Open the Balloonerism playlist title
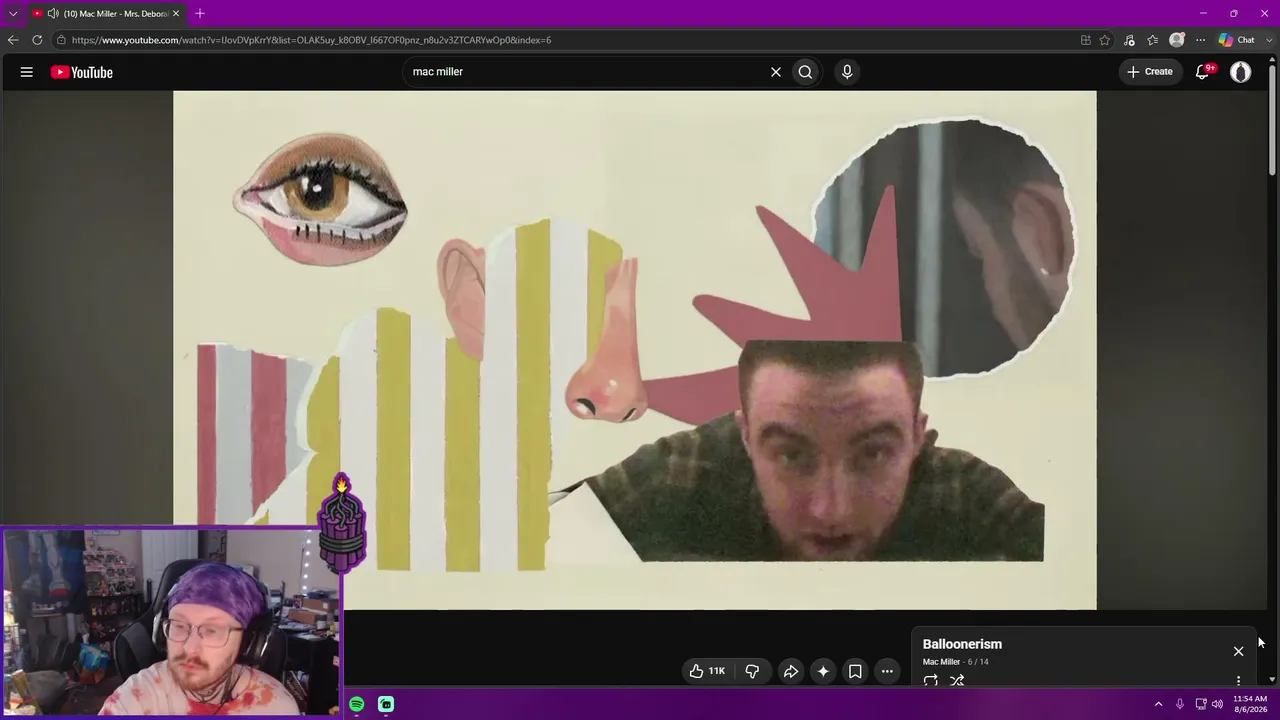 click(x=962, y=644)
